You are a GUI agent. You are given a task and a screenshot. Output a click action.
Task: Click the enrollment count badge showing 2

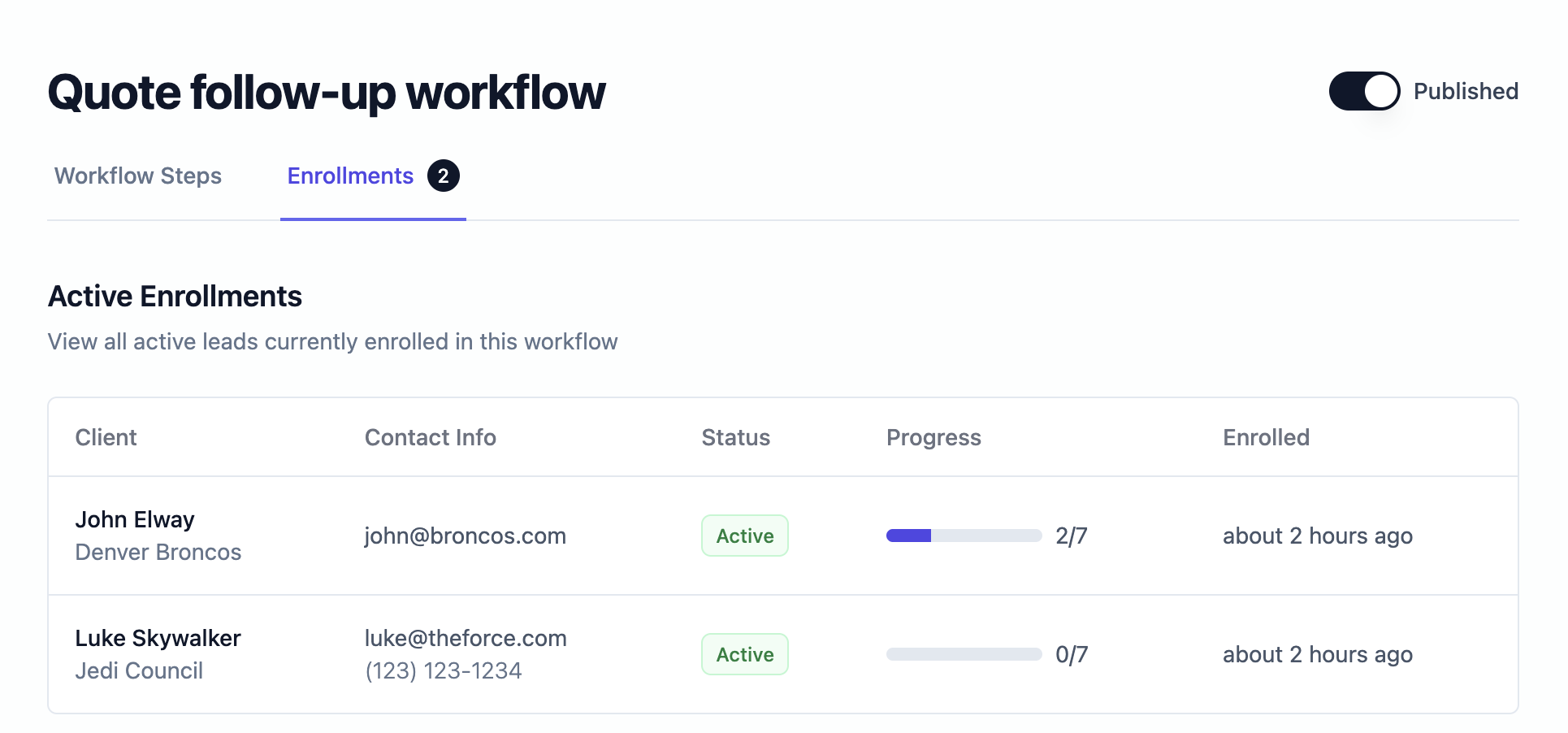coord(443,176)
